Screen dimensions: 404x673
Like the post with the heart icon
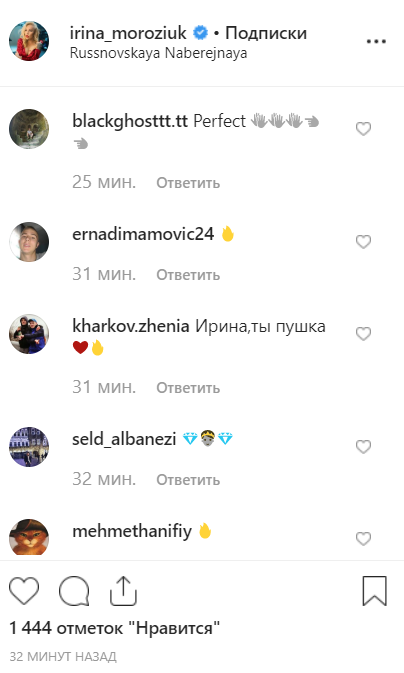click(24, 591)
